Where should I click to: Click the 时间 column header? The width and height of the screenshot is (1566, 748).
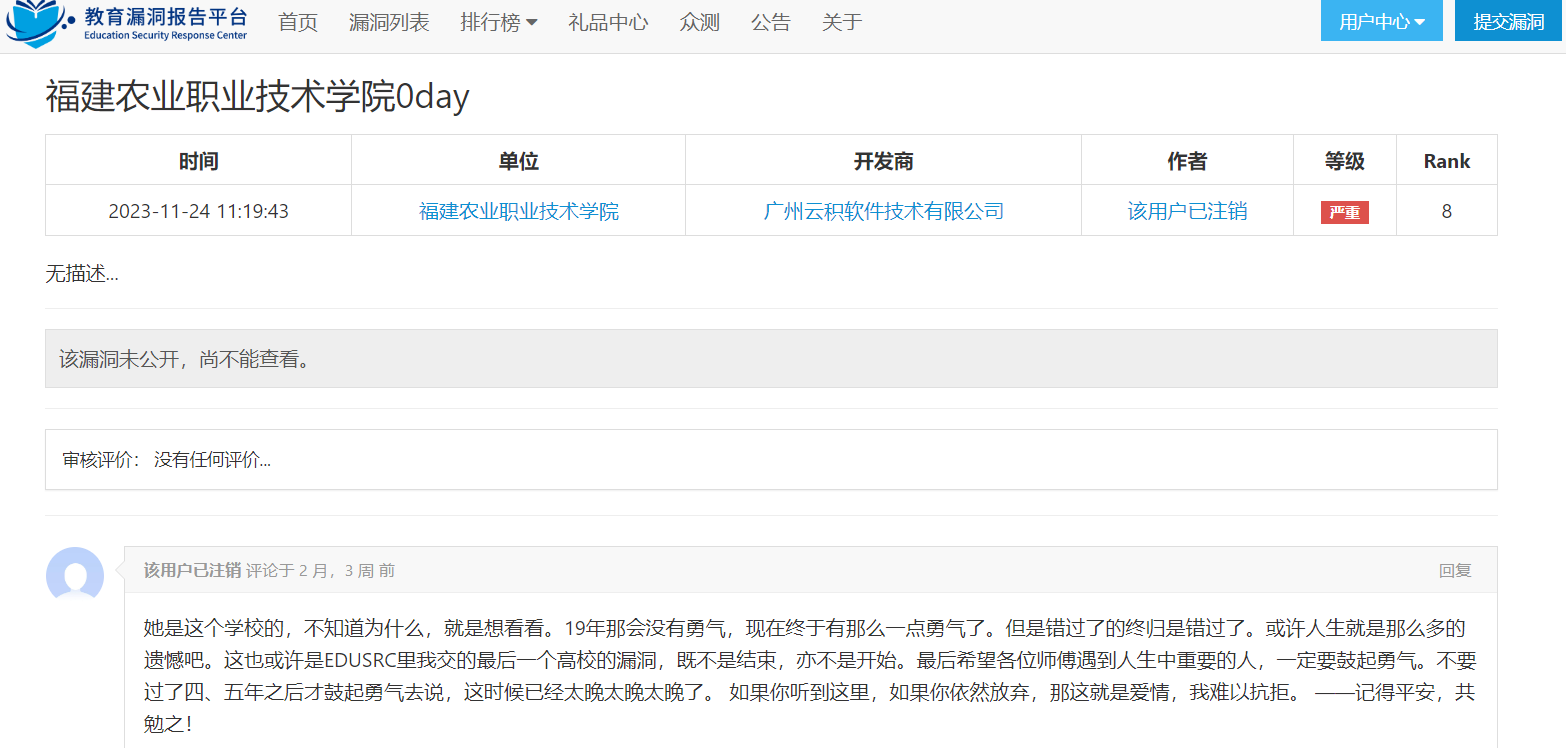click(198, 161)
